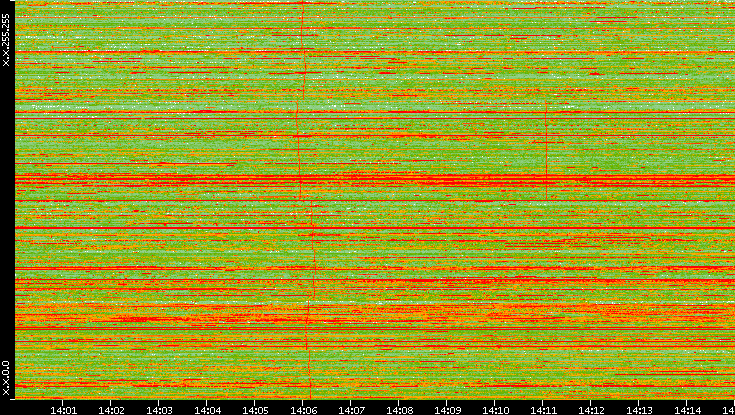Image resolution: width=735 pixels, height=415 pixels.
Task: Click the 14:09 time axis label
Action: (447, 410)
